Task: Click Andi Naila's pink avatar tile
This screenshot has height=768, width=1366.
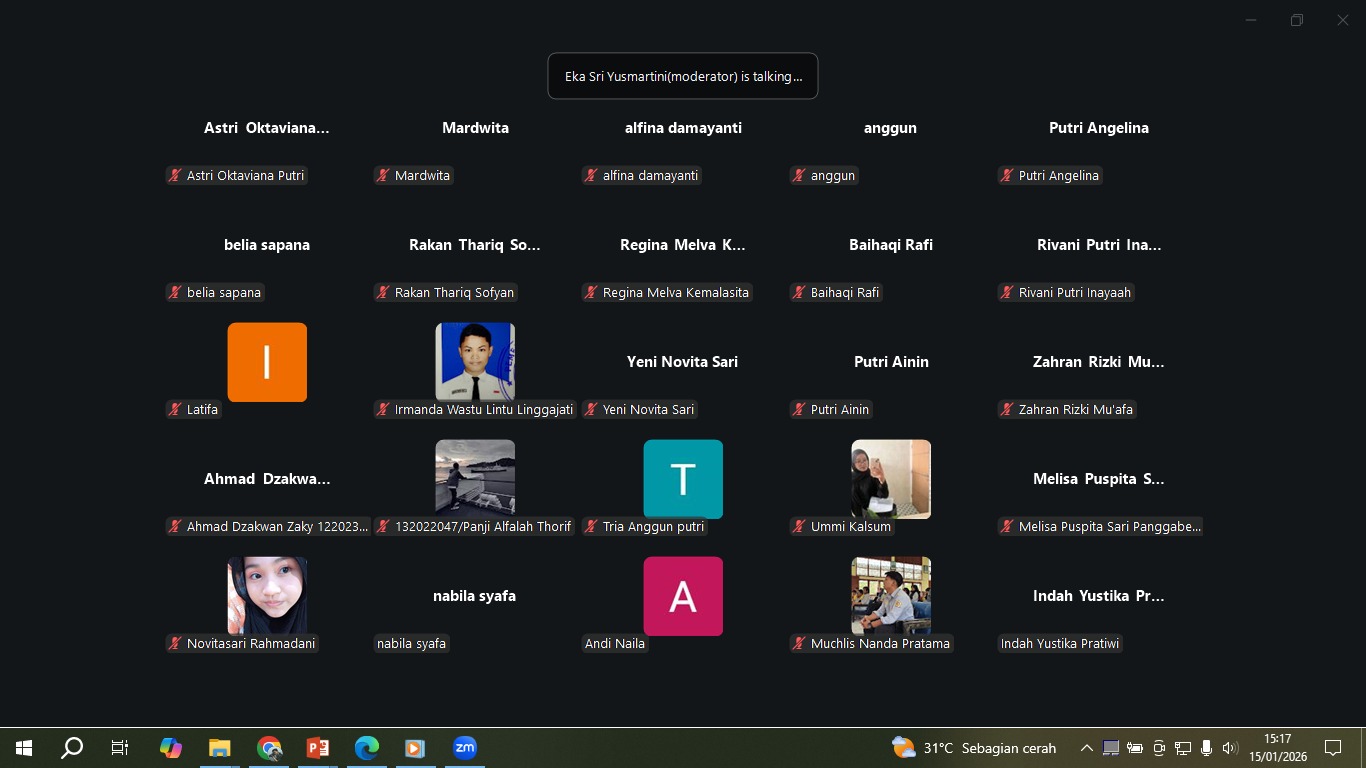Action: tap(683, 596)
